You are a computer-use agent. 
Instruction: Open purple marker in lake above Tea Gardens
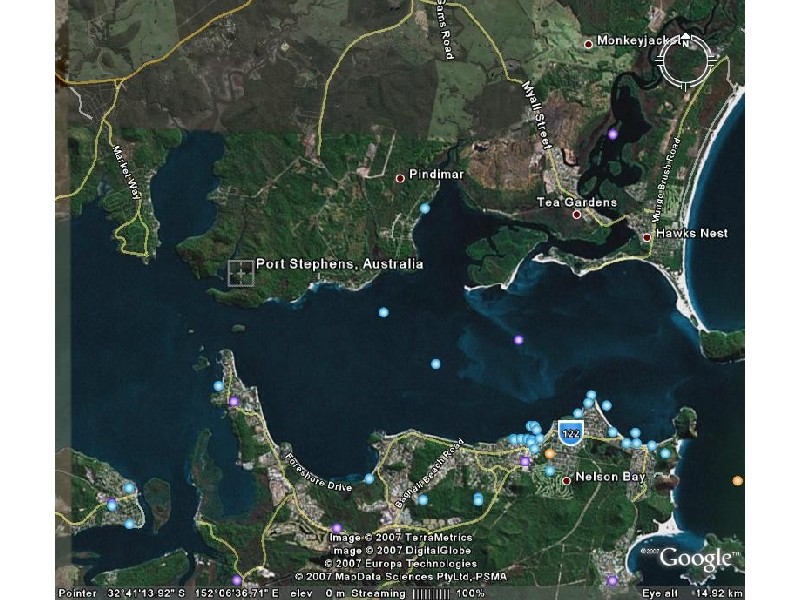(x=613, y=134)
